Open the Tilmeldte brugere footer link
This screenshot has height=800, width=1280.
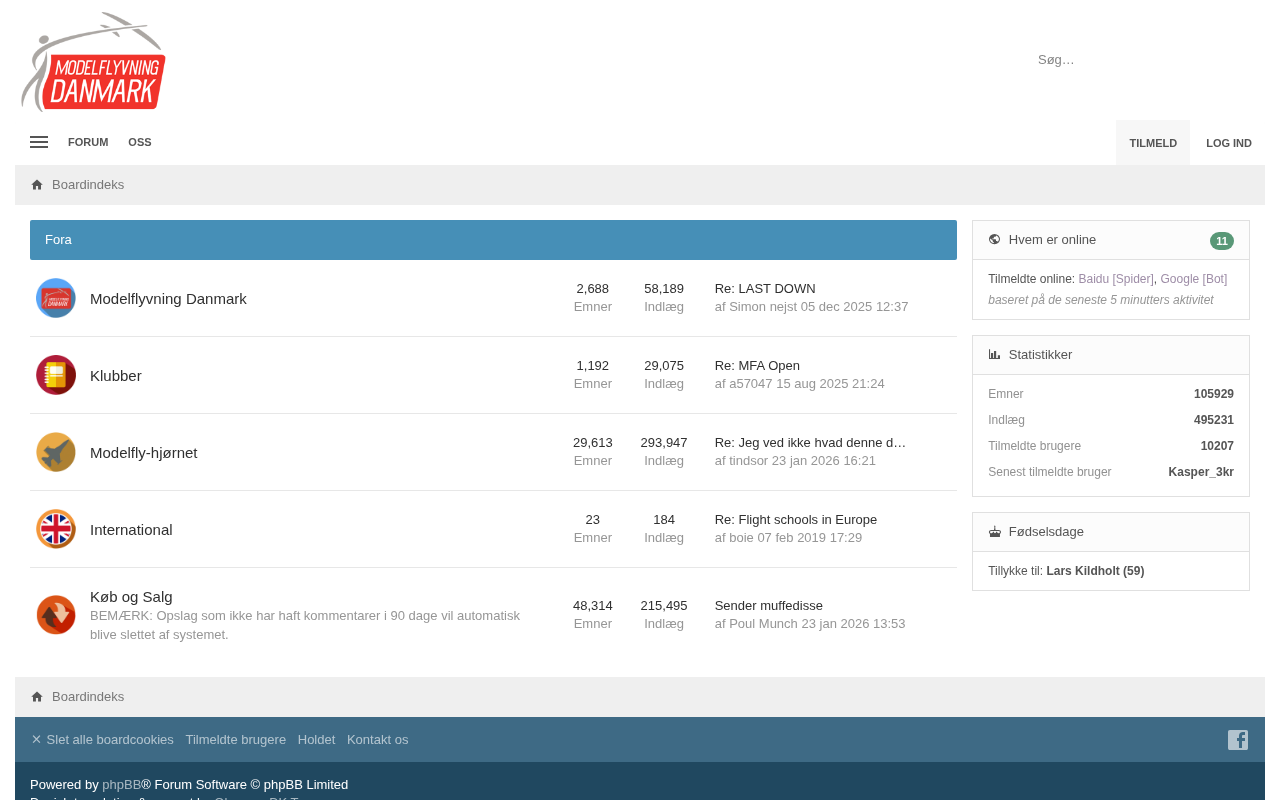coord(236,740)
